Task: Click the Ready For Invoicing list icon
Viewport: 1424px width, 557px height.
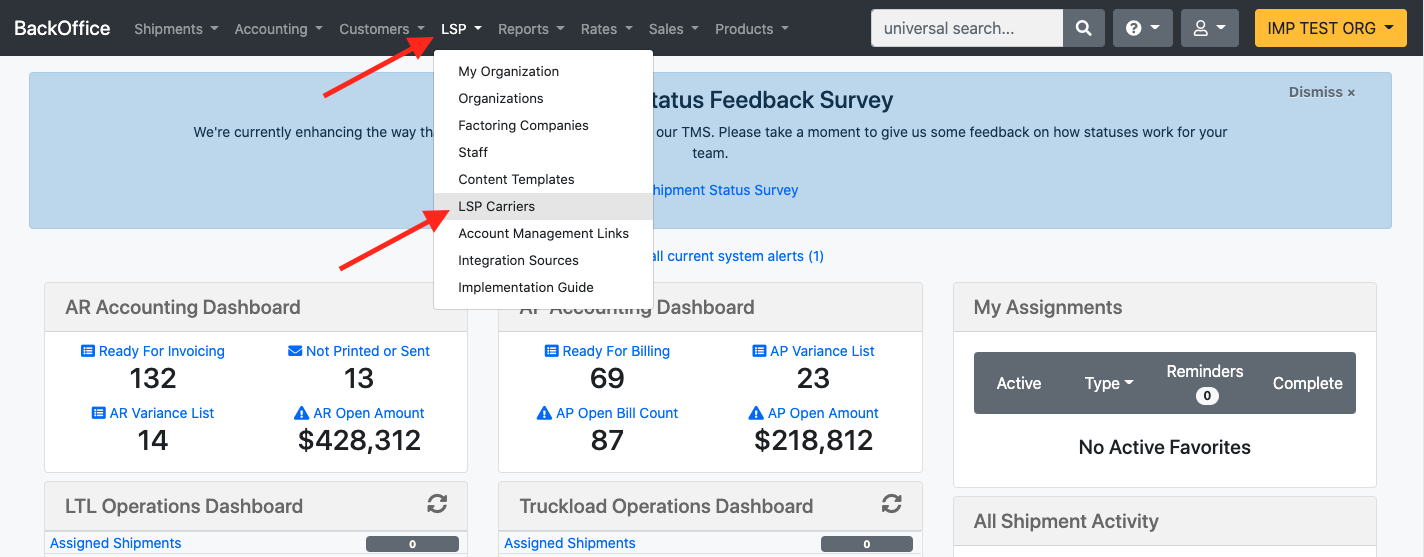Action: pyautogui.click(x=88, y=351)
